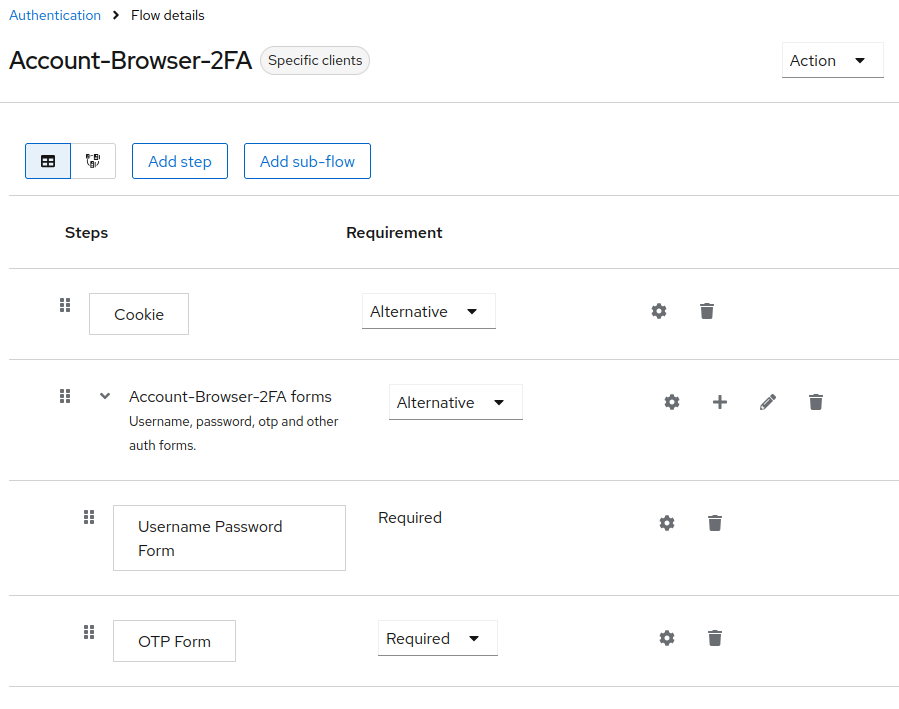Image resolution: width=899 pixels, height=709 pixels.
Task: Delete the Username Password Form step
Action: (715, 523)
